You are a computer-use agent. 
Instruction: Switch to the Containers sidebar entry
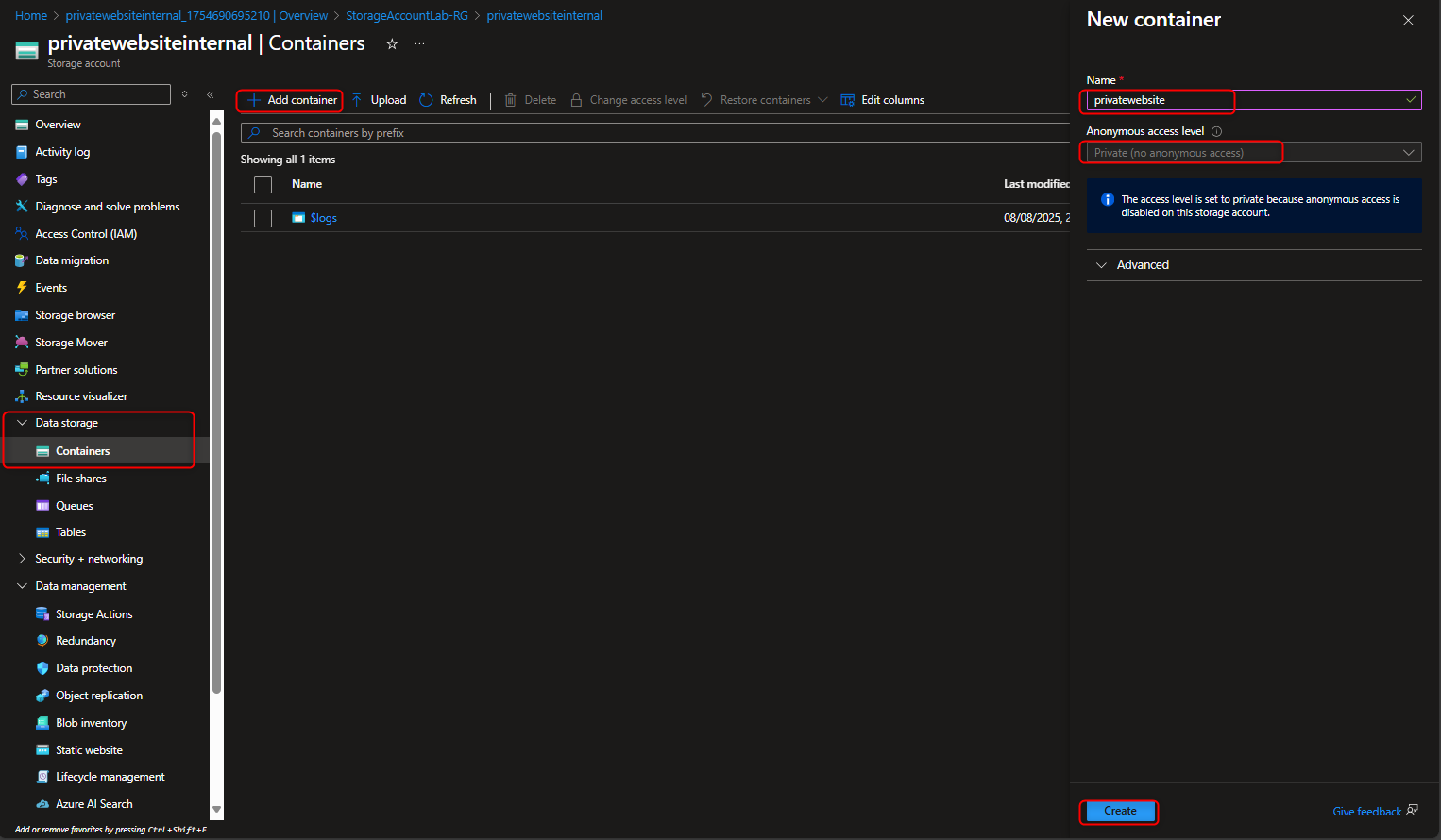(x=79, y=450)
